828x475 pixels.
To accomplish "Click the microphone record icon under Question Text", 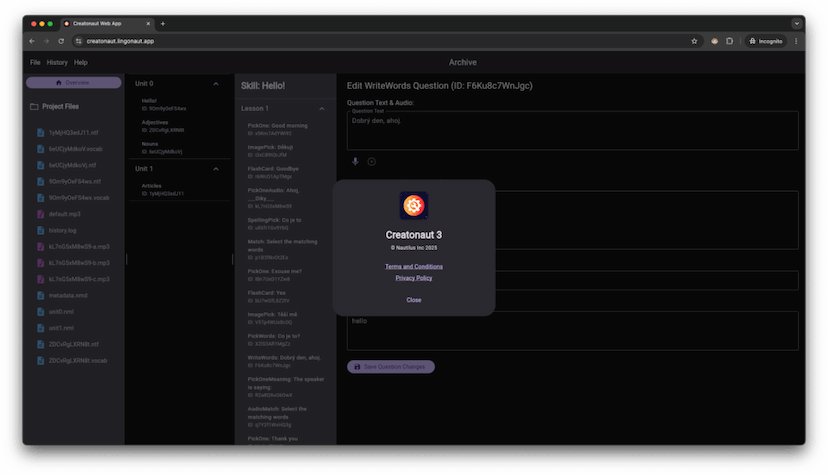I will [355, 162].
